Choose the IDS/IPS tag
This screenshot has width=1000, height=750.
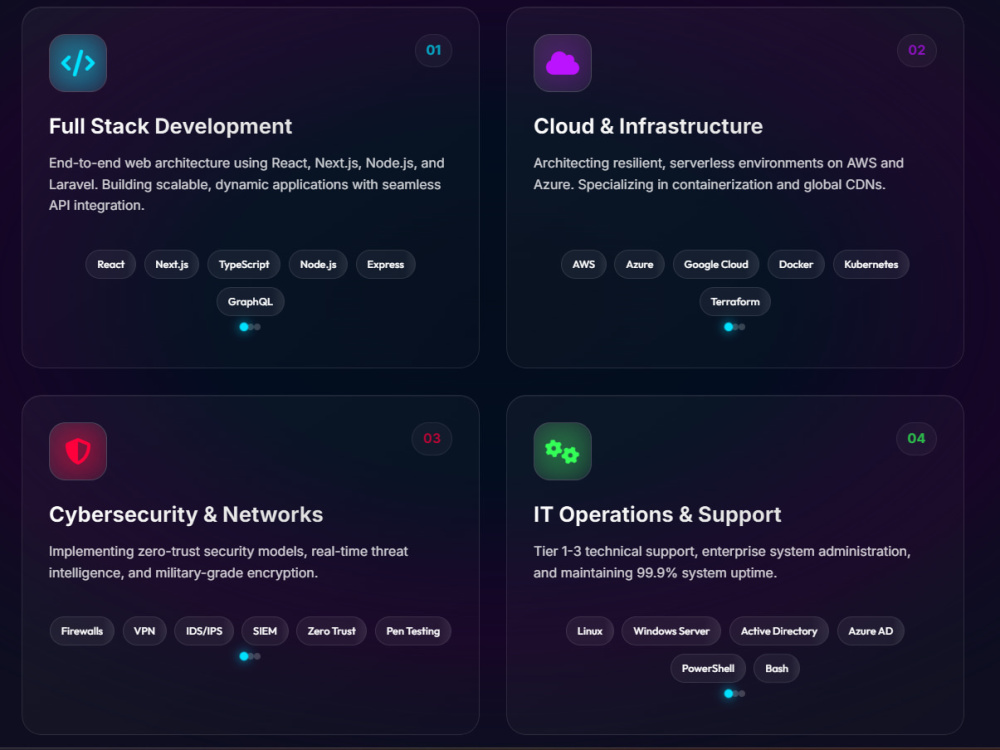coord(204,631)
